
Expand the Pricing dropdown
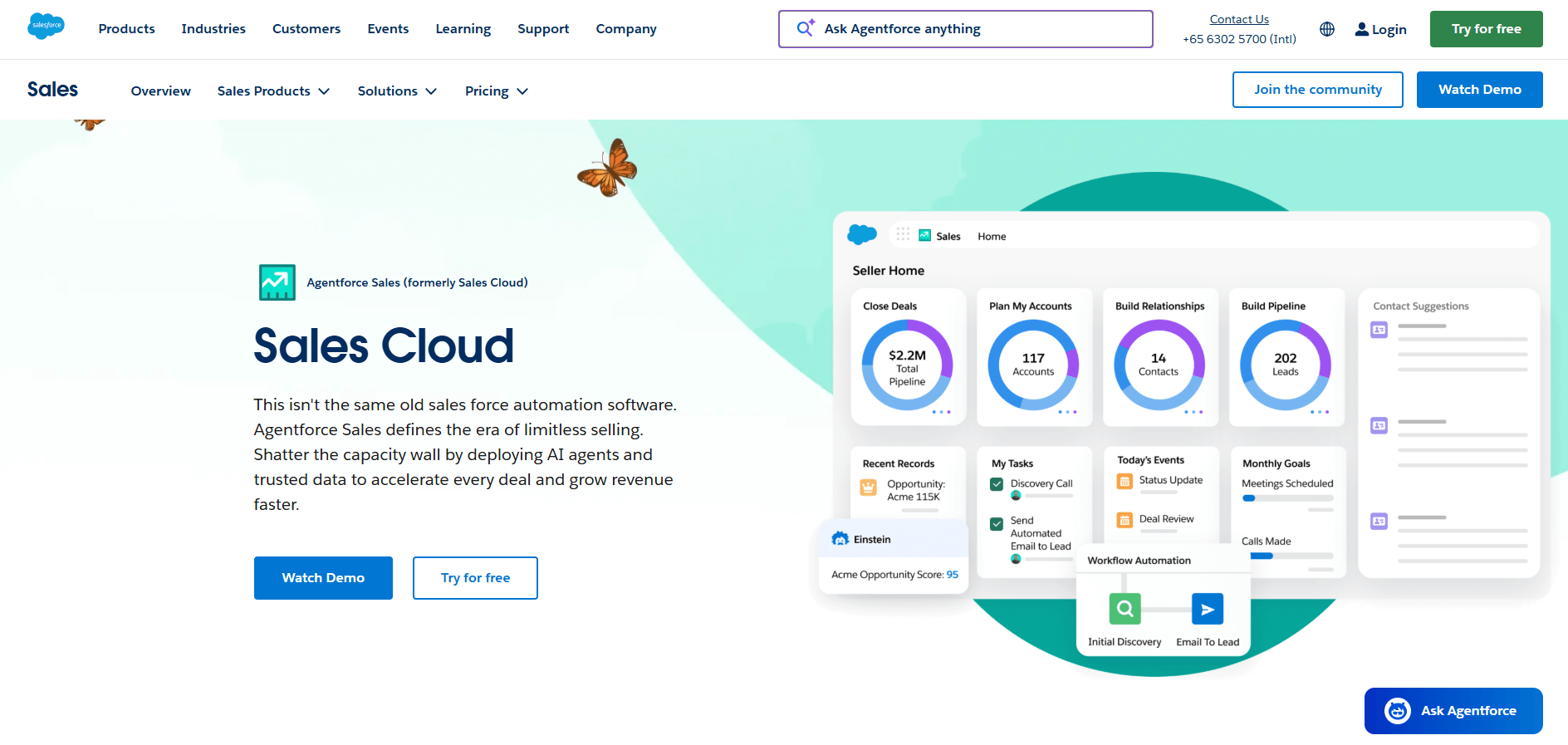(496, 91)
